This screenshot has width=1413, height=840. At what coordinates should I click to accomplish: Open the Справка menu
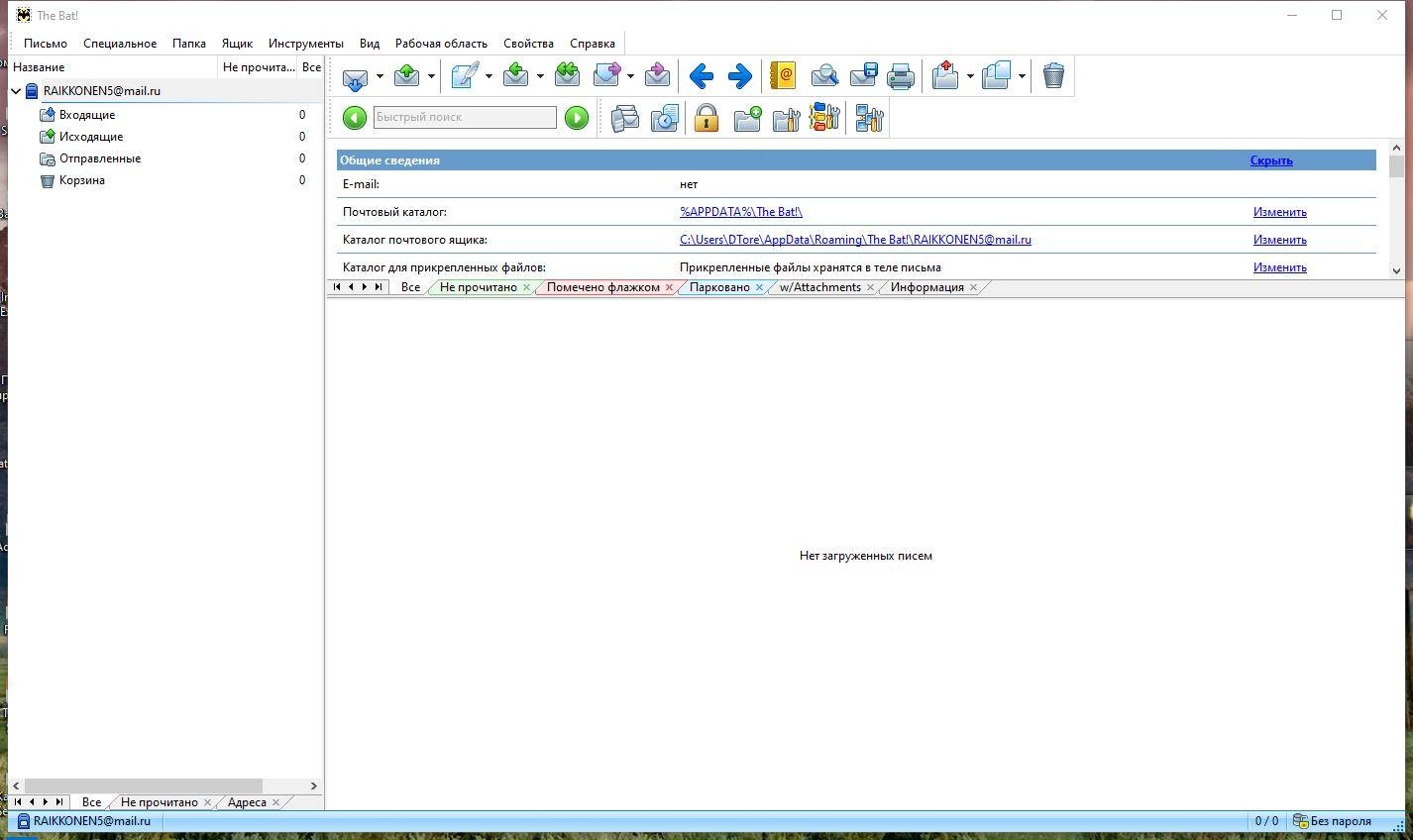click(x=593, y=44)
